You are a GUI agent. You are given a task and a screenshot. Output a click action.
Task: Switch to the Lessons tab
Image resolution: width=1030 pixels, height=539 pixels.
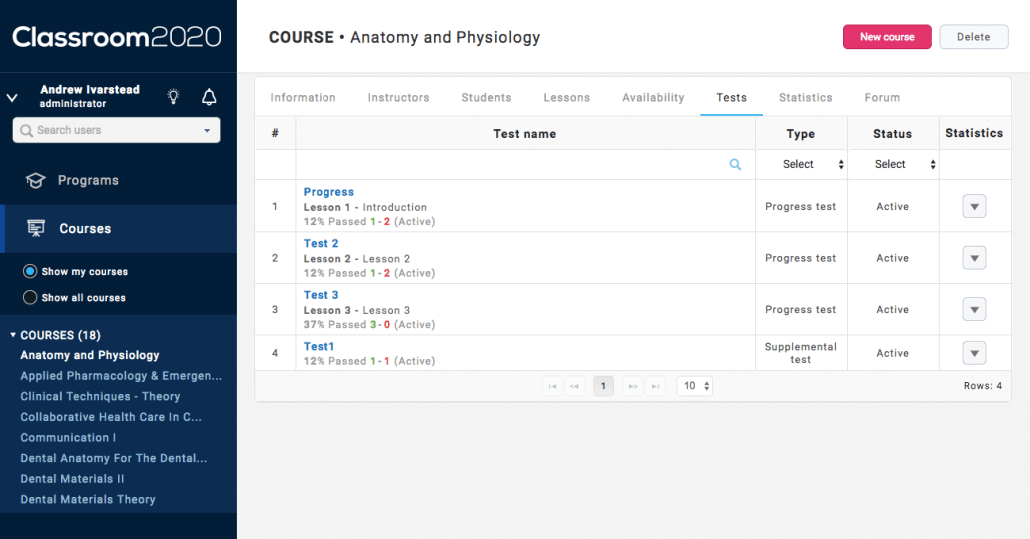pos(566,98)
